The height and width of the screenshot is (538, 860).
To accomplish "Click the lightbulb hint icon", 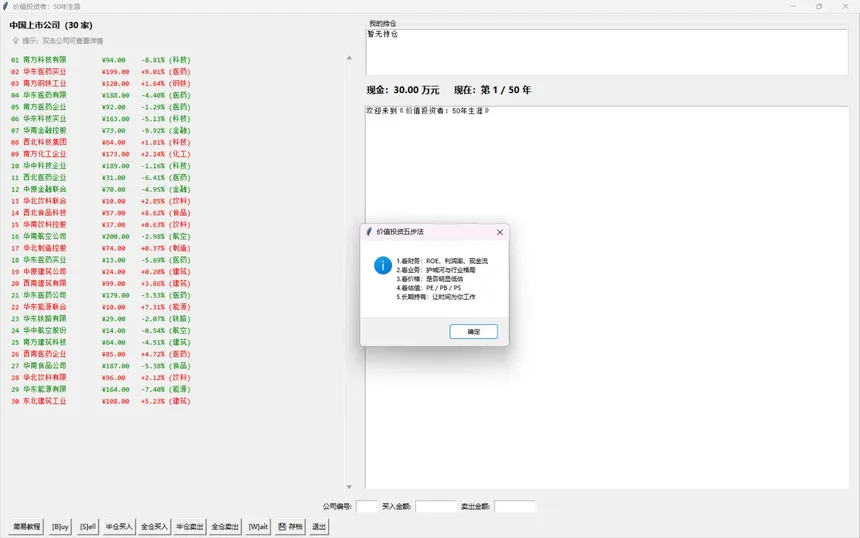I will point(16,41).
